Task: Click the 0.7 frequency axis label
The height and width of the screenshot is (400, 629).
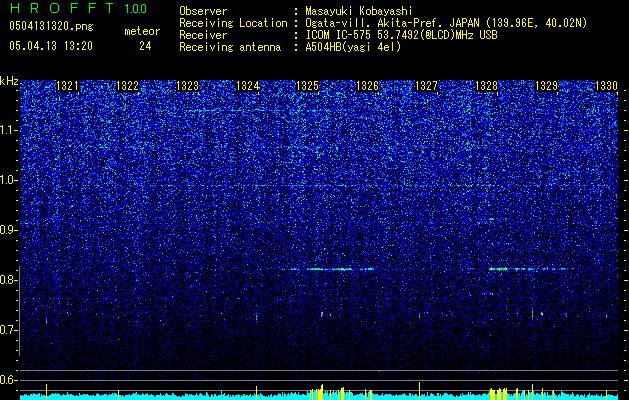Action: click(x=8, y=330)
